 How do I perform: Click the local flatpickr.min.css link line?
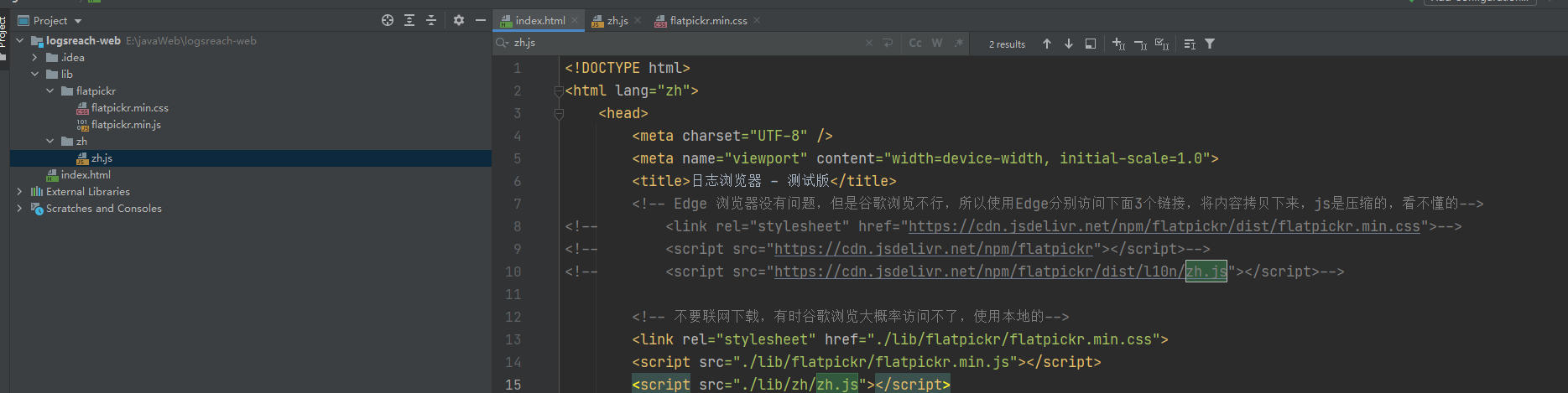pos(900,339)
